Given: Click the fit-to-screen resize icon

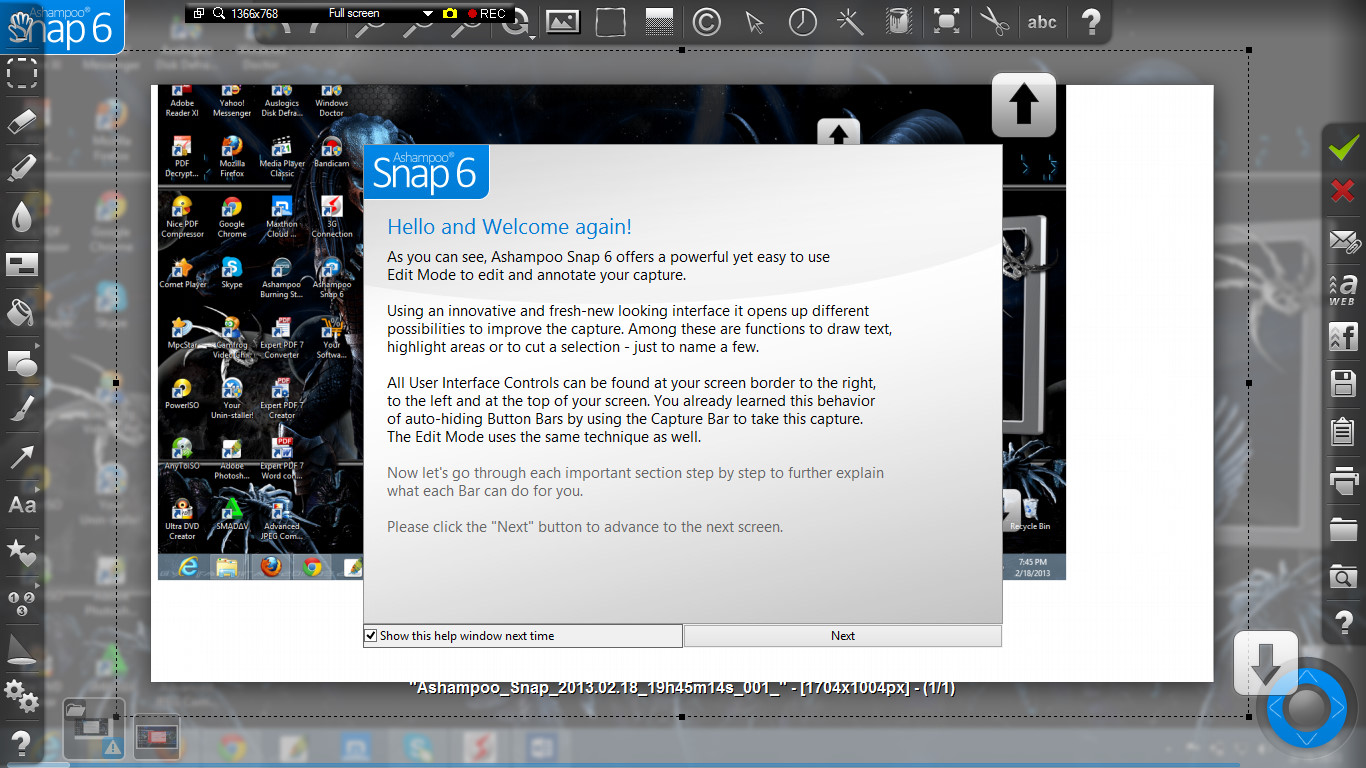Looking at the screenshot, I should click(946, 21).
